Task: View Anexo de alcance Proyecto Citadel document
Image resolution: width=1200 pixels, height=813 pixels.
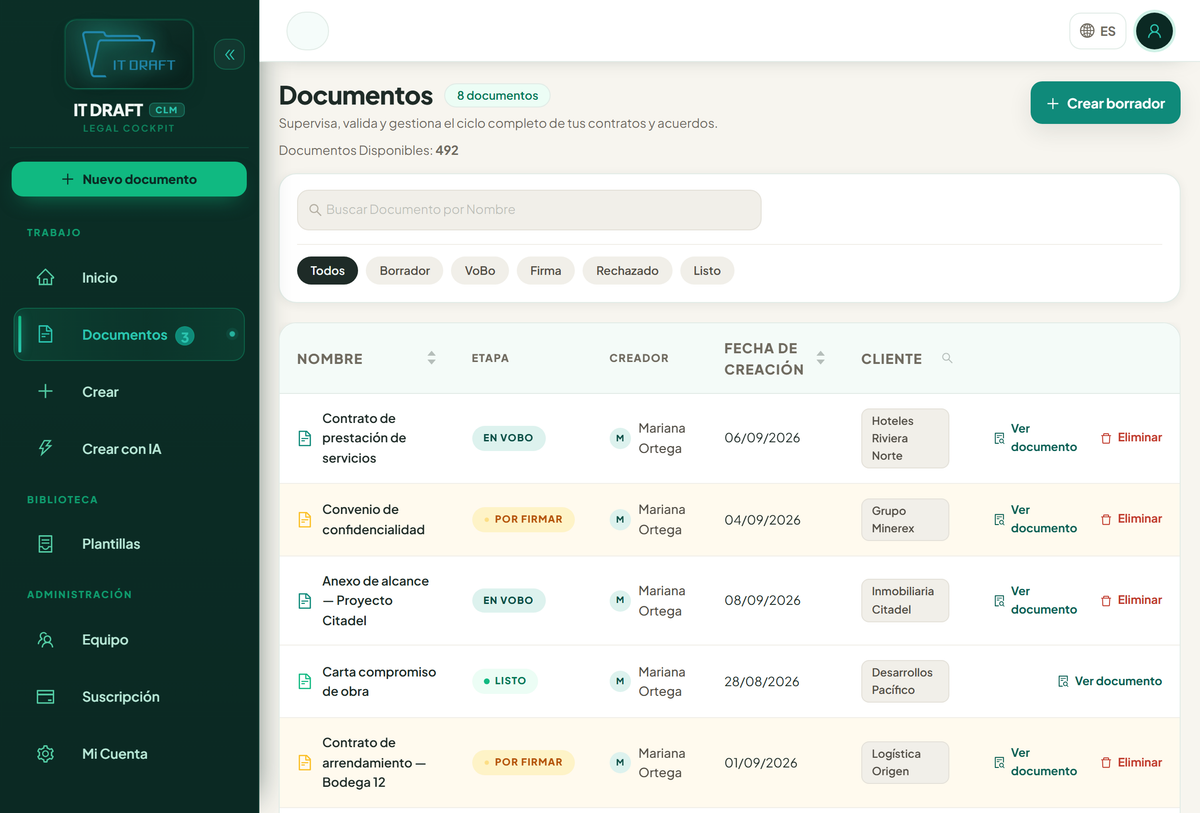Action: (x=1035, y=600)
